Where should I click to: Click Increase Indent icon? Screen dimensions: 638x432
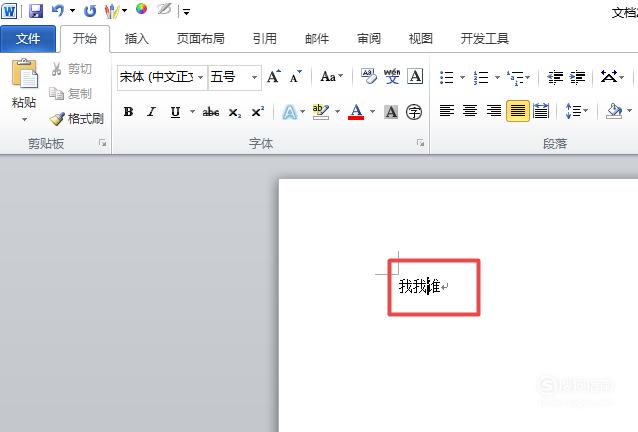577,77
